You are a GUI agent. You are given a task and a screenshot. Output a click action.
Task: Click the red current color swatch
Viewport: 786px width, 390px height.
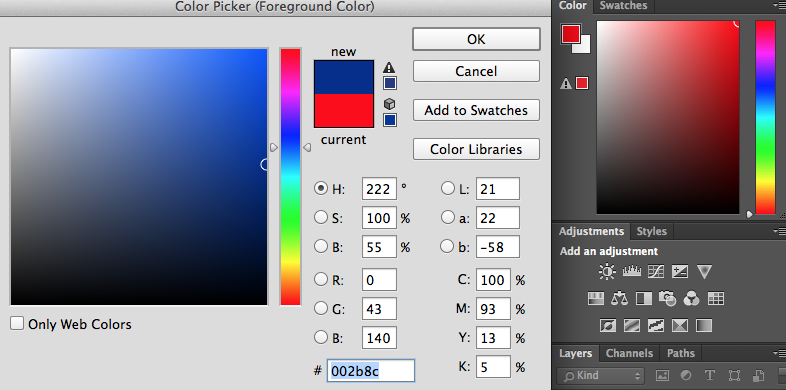point(344,110)
